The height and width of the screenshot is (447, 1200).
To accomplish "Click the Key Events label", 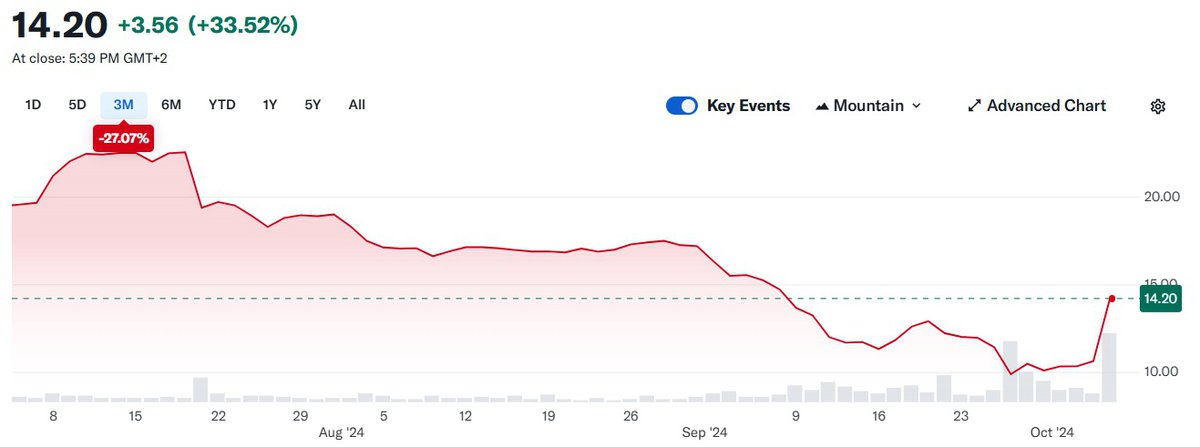I will tap(748, 106).
